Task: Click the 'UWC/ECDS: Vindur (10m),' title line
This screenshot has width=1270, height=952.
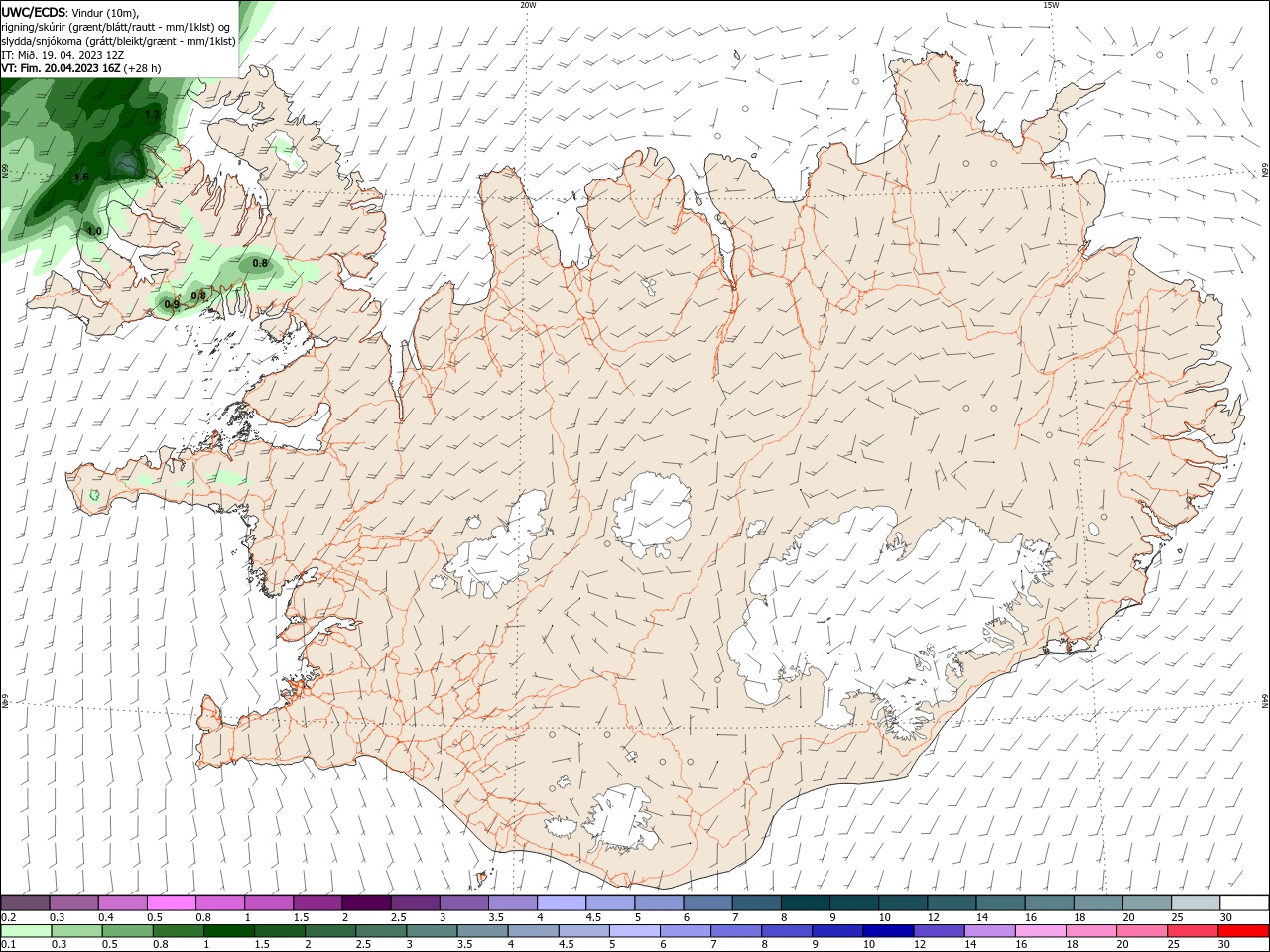Action: 70,12
